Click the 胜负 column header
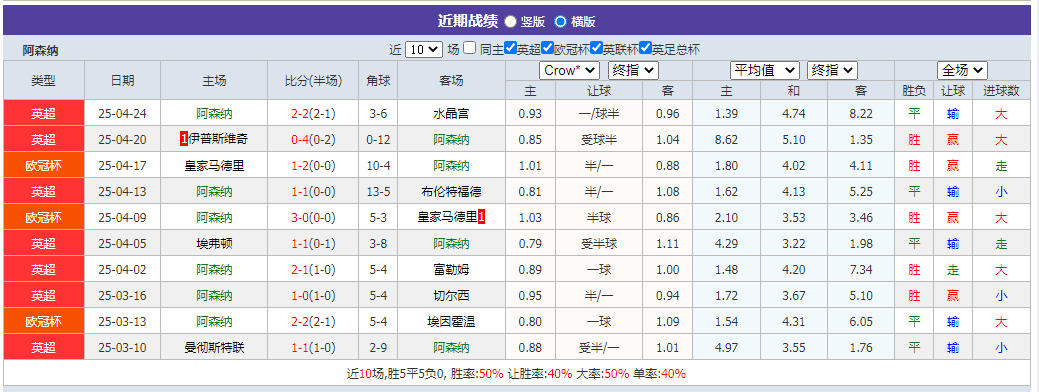 [x=914, y=91]
